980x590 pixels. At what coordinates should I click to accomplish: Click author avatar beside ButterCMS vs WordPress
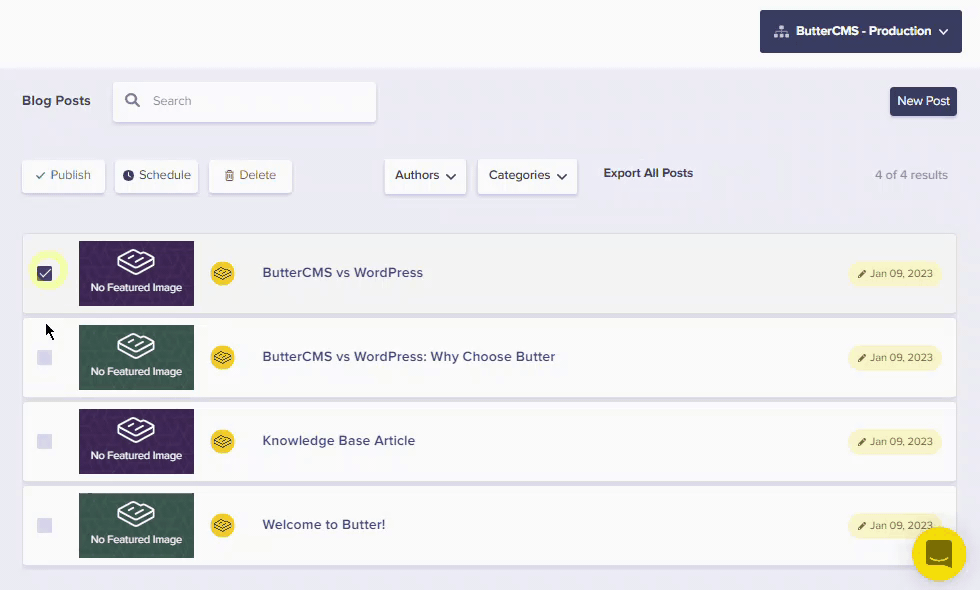click(222, 273)
